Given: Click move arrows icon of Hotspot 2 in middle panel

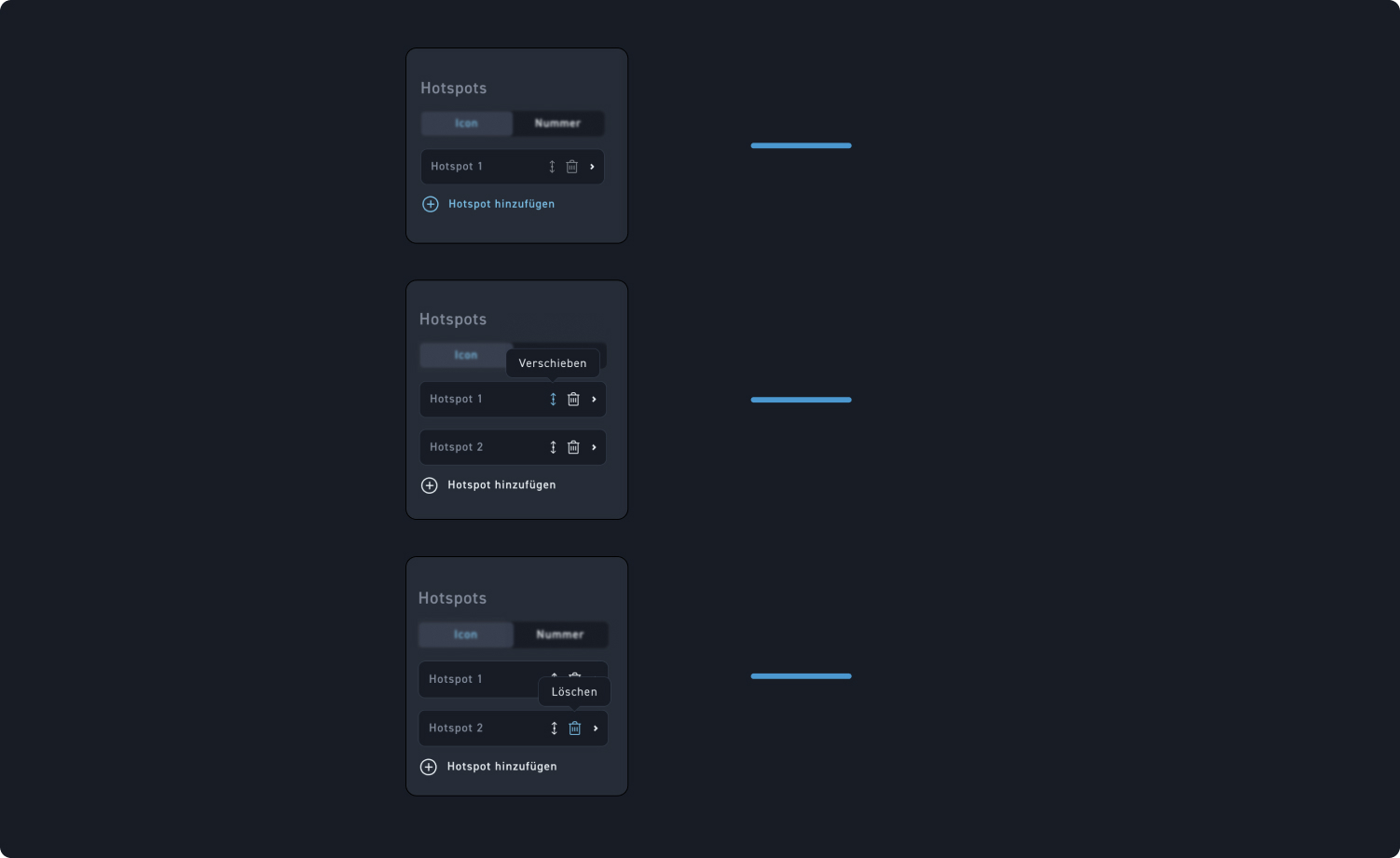Looking at the screenshot, I should [553, 447].
